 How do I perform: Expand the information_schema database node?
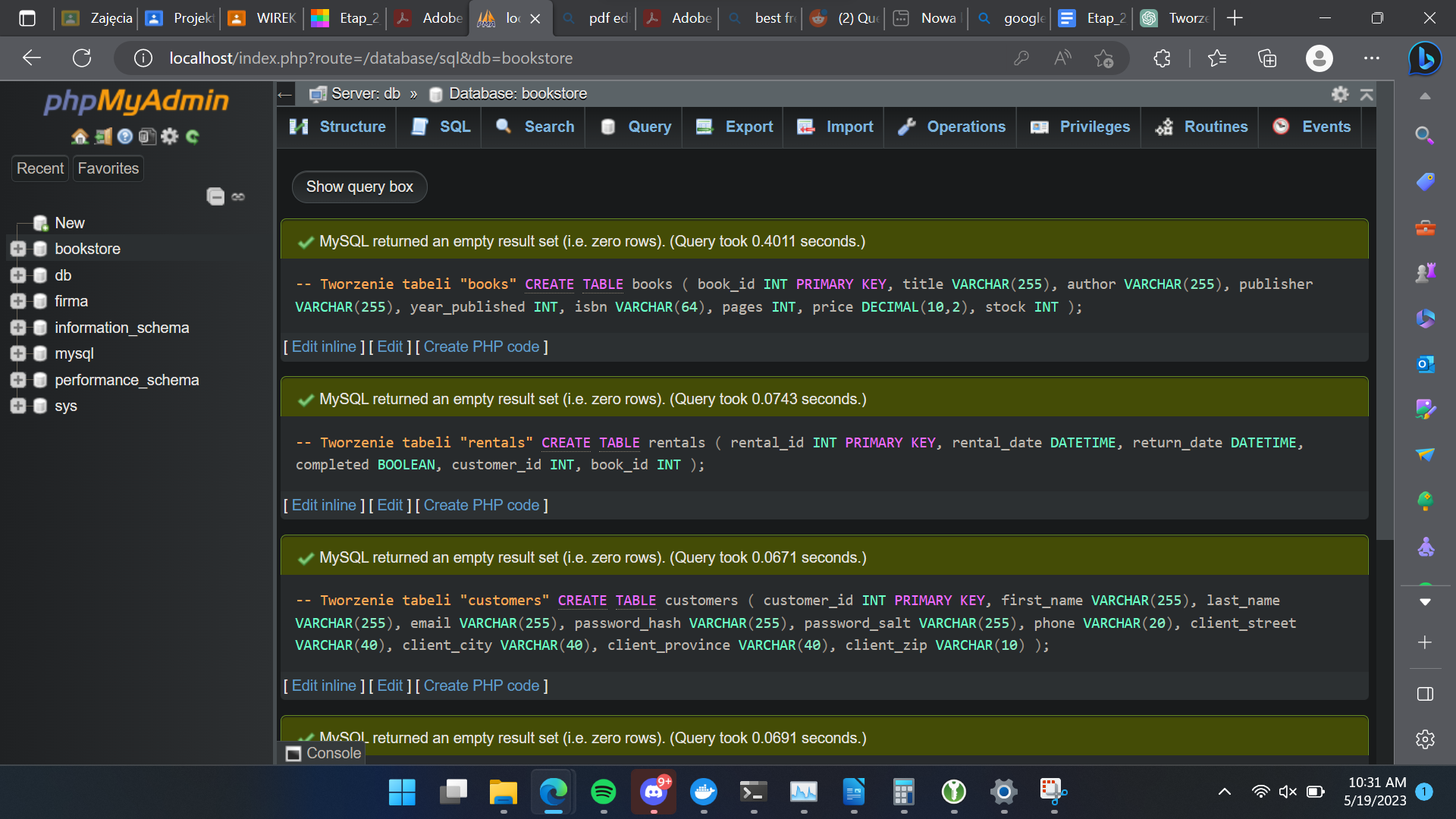click(18, 328)
